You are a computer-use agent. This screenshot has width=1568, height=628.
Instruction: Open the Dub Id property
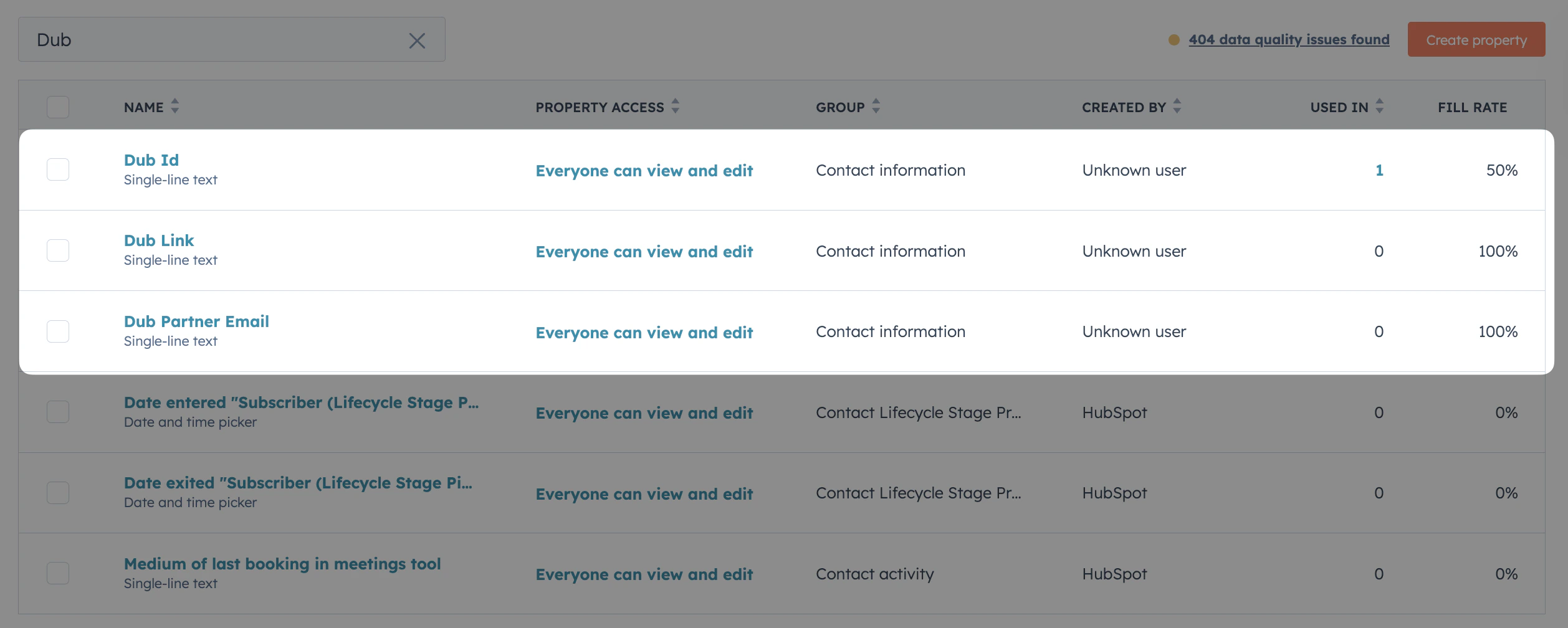pyautogui.click(x=151, y=159)
